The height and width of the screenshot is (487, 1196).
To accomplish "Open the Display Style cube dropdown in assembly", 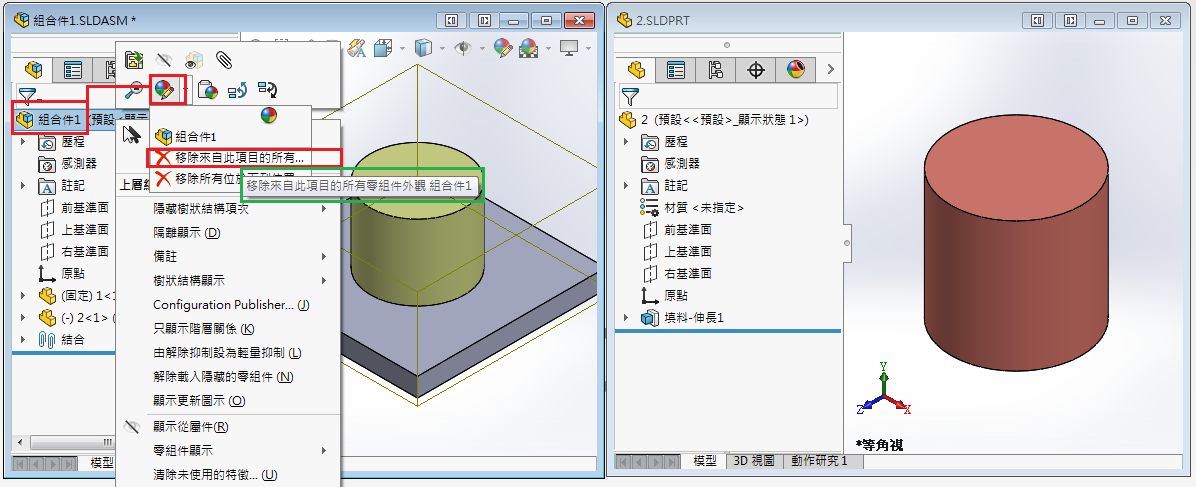I will click(423, 48).
